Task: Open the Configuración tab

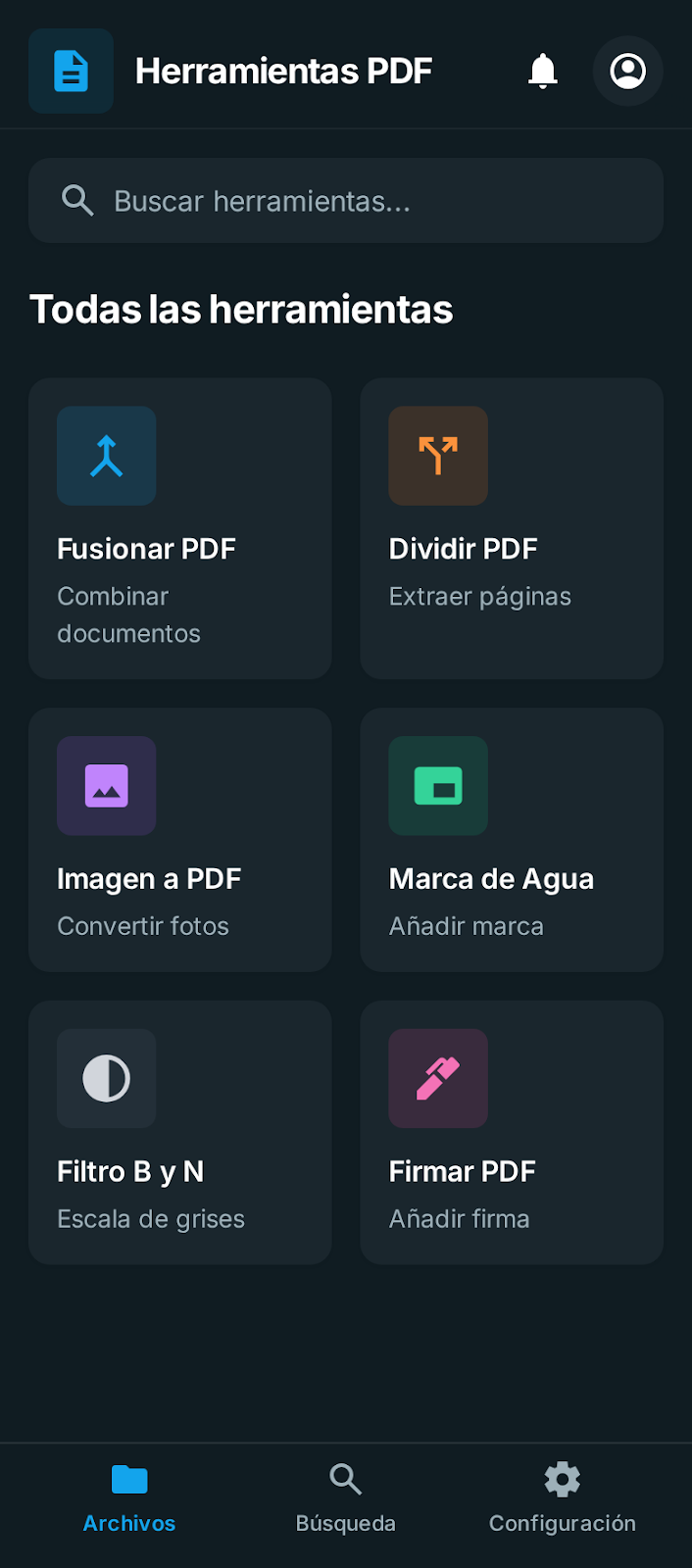Action: [562, 1497]
